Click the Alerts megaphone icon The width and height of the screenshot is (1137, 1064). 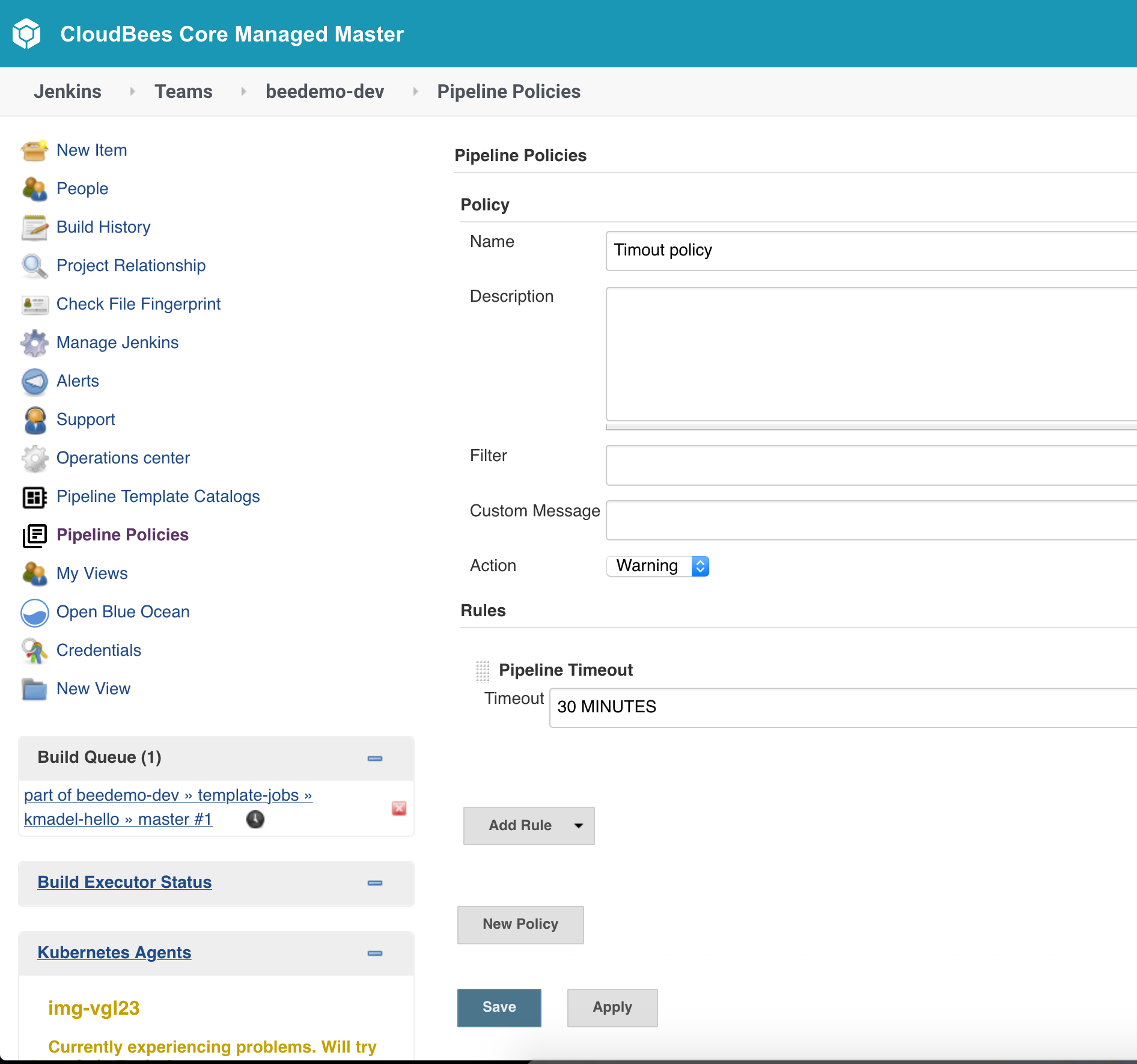[34, 381]
